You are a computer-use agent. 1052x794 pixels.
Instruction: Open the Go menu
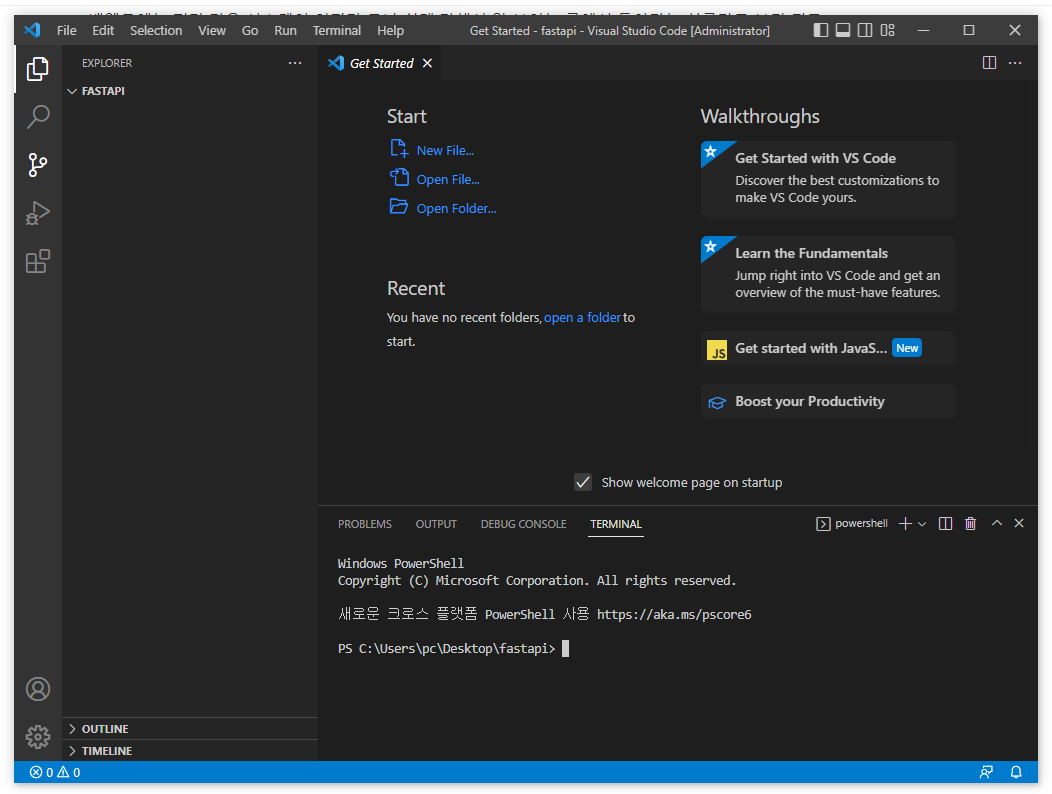250,30
